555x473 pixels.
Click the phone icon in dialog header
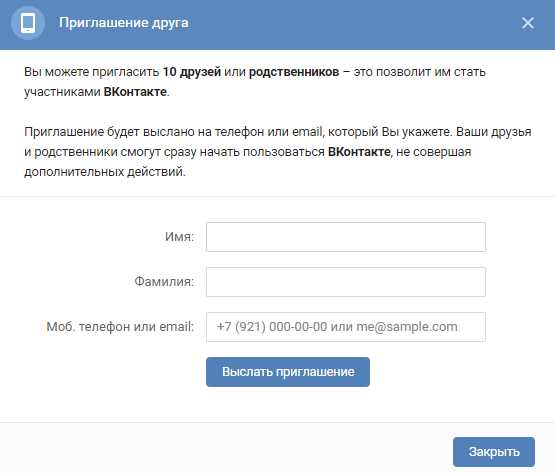pos(28,23)
